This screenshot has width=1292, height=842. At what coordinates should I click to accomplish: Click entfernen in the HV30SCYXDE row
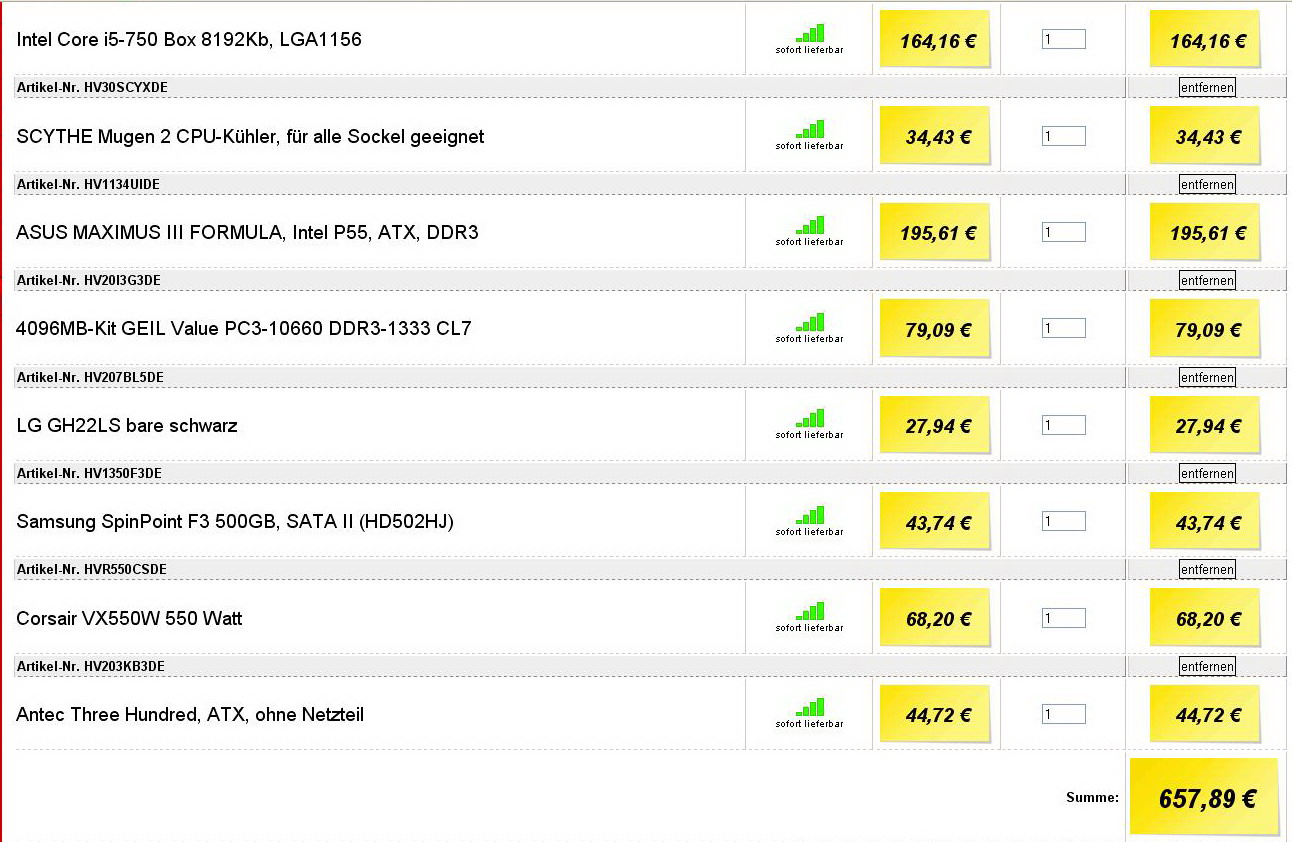(1207, 87)
